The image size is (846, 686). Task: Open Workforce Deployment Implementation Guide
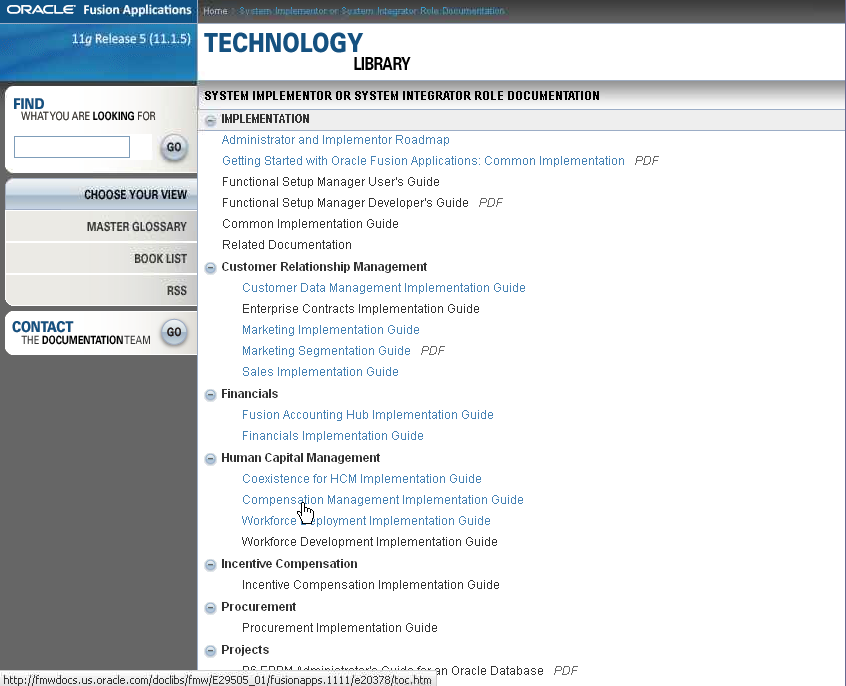click(x=366, y=521)
